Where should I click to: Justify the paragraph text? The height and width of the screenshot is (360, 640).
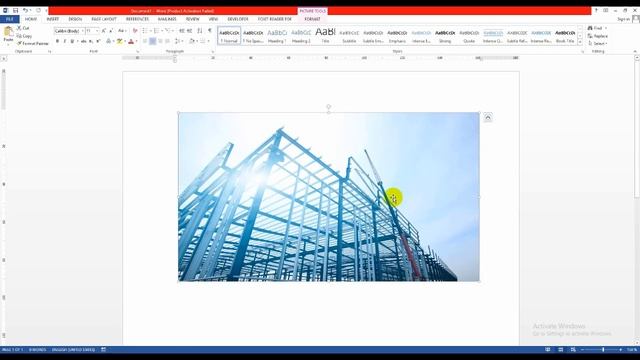(x=167, y=41)
